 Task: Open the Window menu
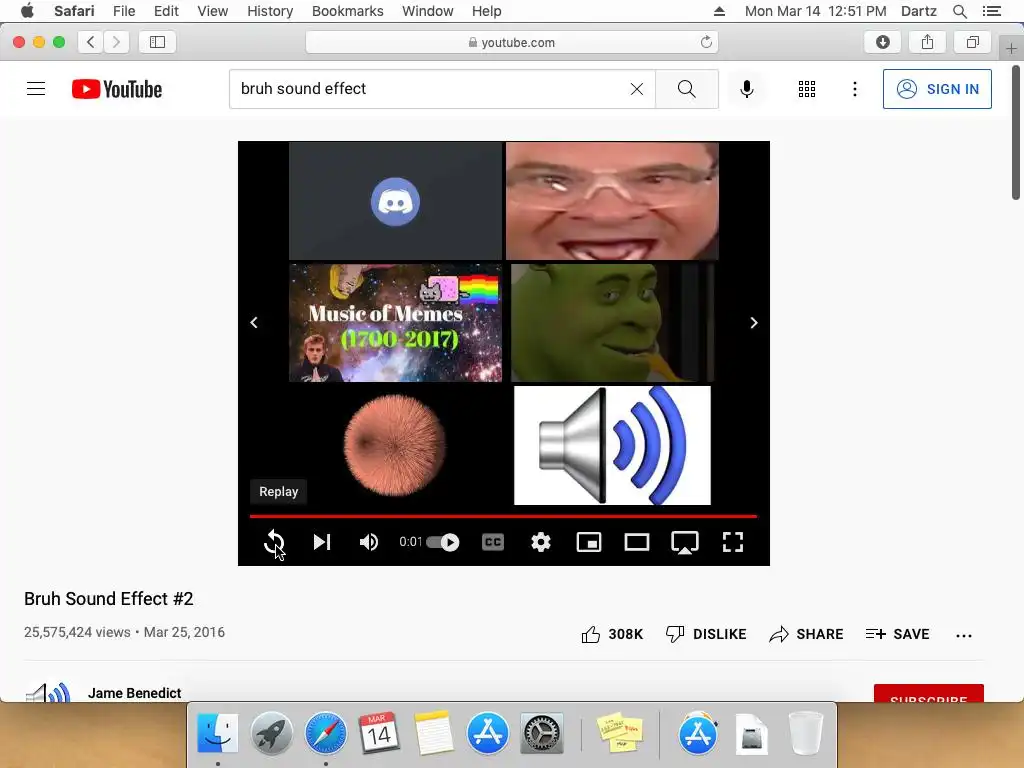pyautogui.click(x=428, y=11)
